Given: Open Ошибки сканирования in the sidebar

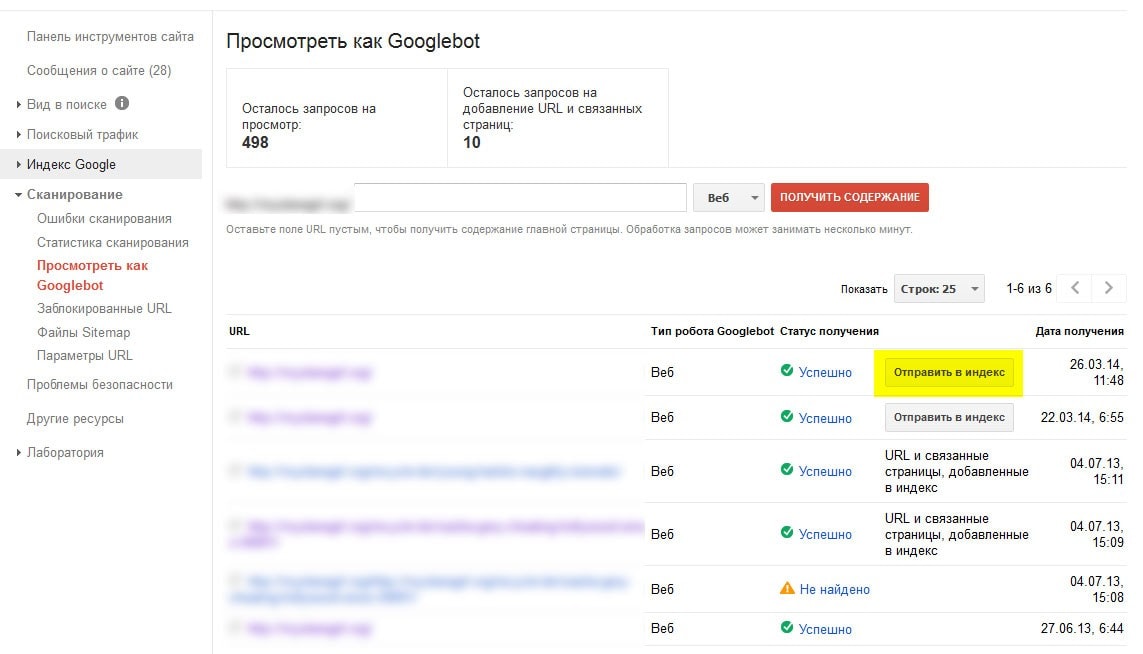Looking at the screenshot, I should tap(104, 218).
